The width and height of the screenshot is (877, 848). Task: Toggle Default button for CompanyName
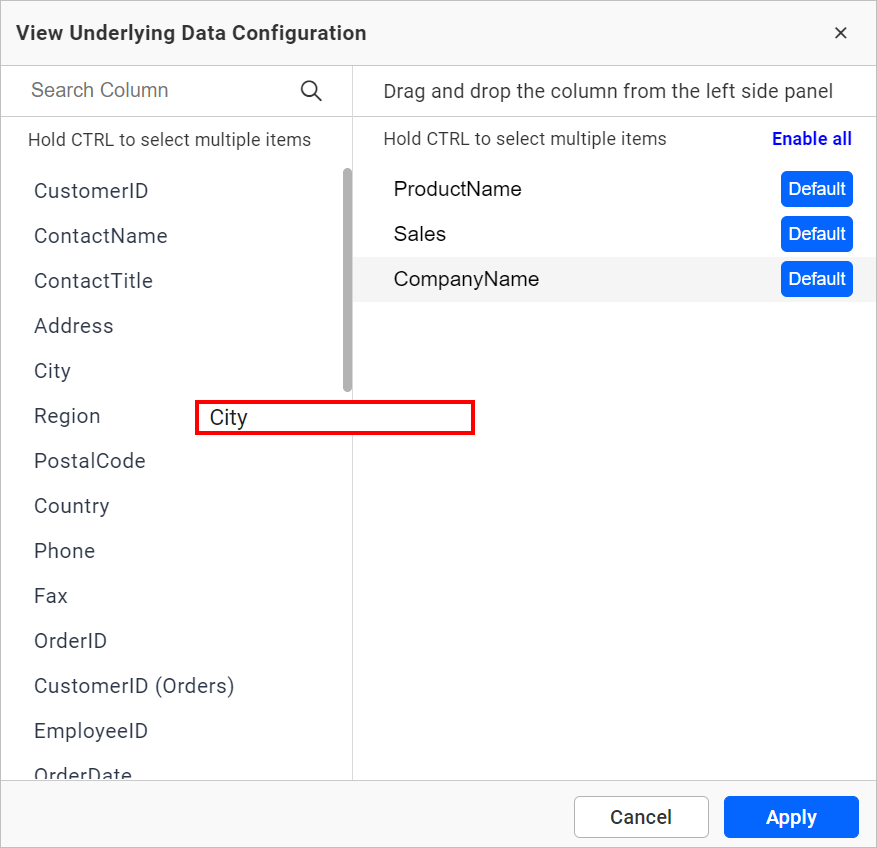(x=816, y=279)
